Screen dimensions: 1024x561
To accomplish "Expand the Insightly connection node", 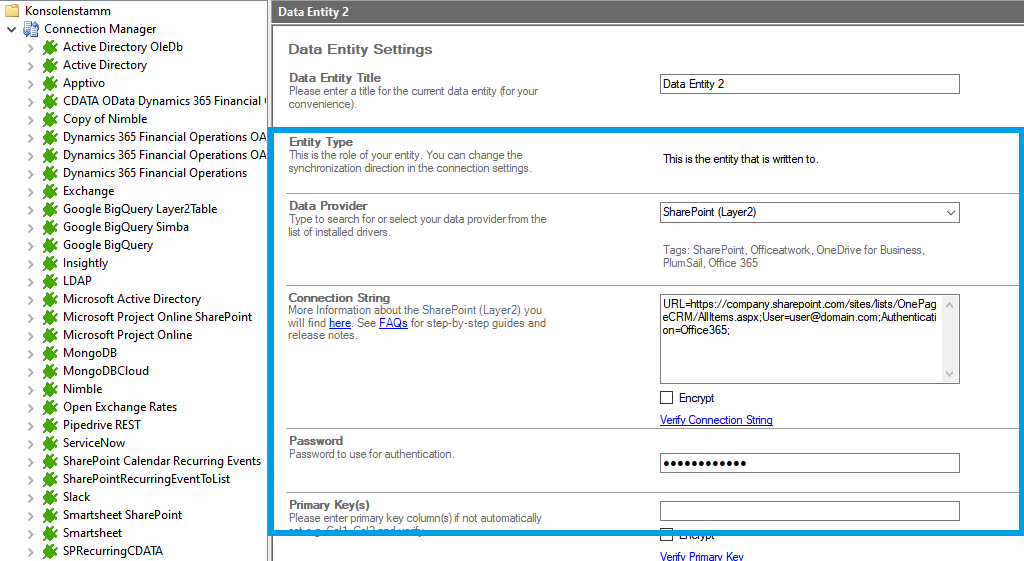I will 31,263.
